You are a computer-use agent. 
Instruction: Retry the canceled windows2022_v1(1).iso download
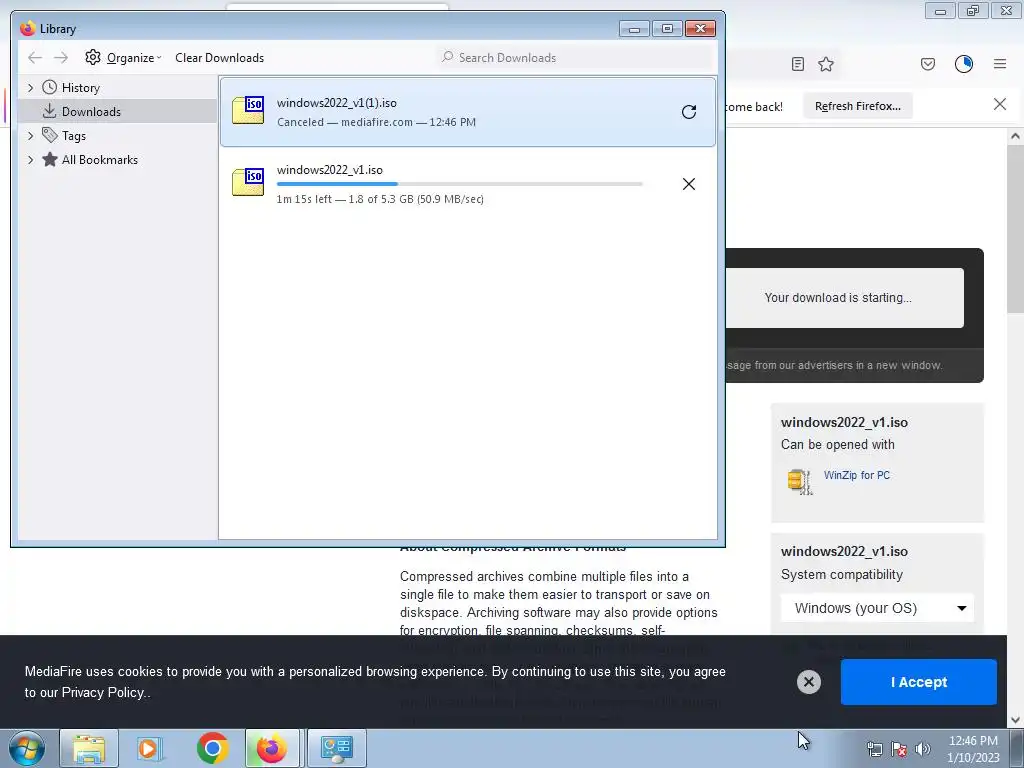coord(688,112)
